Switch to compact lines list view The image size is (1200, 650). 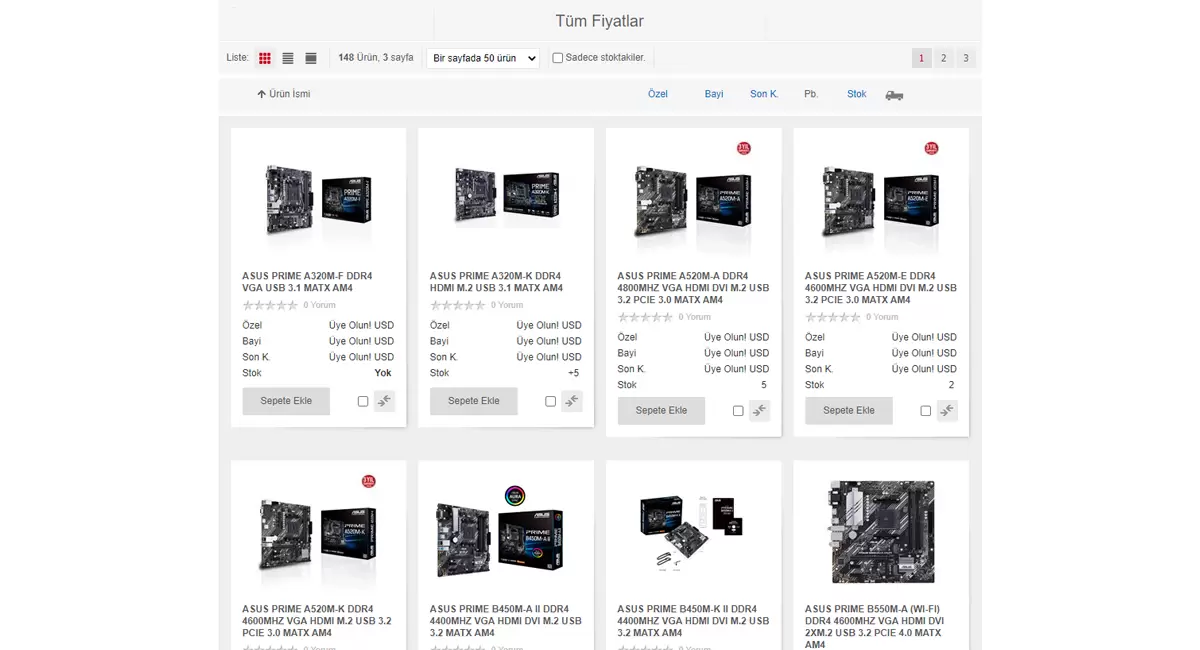pyautogui.click(x=288, y=58)
